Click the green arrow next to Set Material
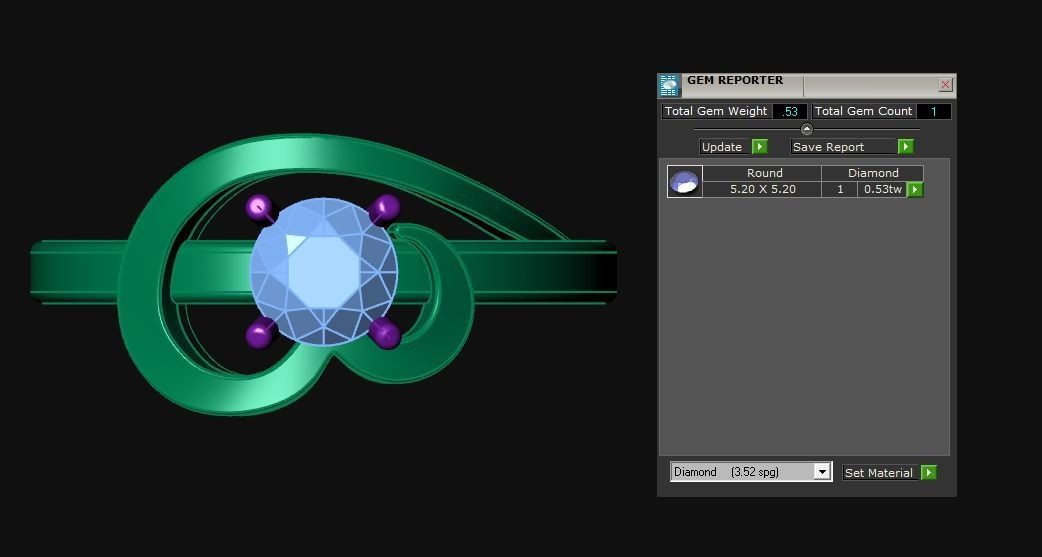The image size is (1042, 557). [929, 473]
